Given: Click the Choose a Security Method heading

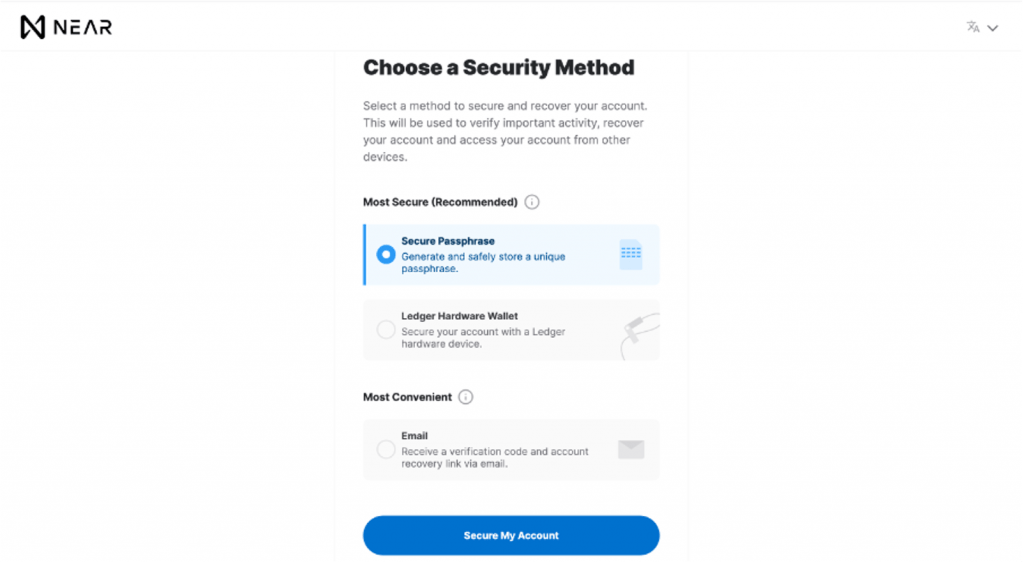Looking at the screenshot, I should (x=498, y=68).
